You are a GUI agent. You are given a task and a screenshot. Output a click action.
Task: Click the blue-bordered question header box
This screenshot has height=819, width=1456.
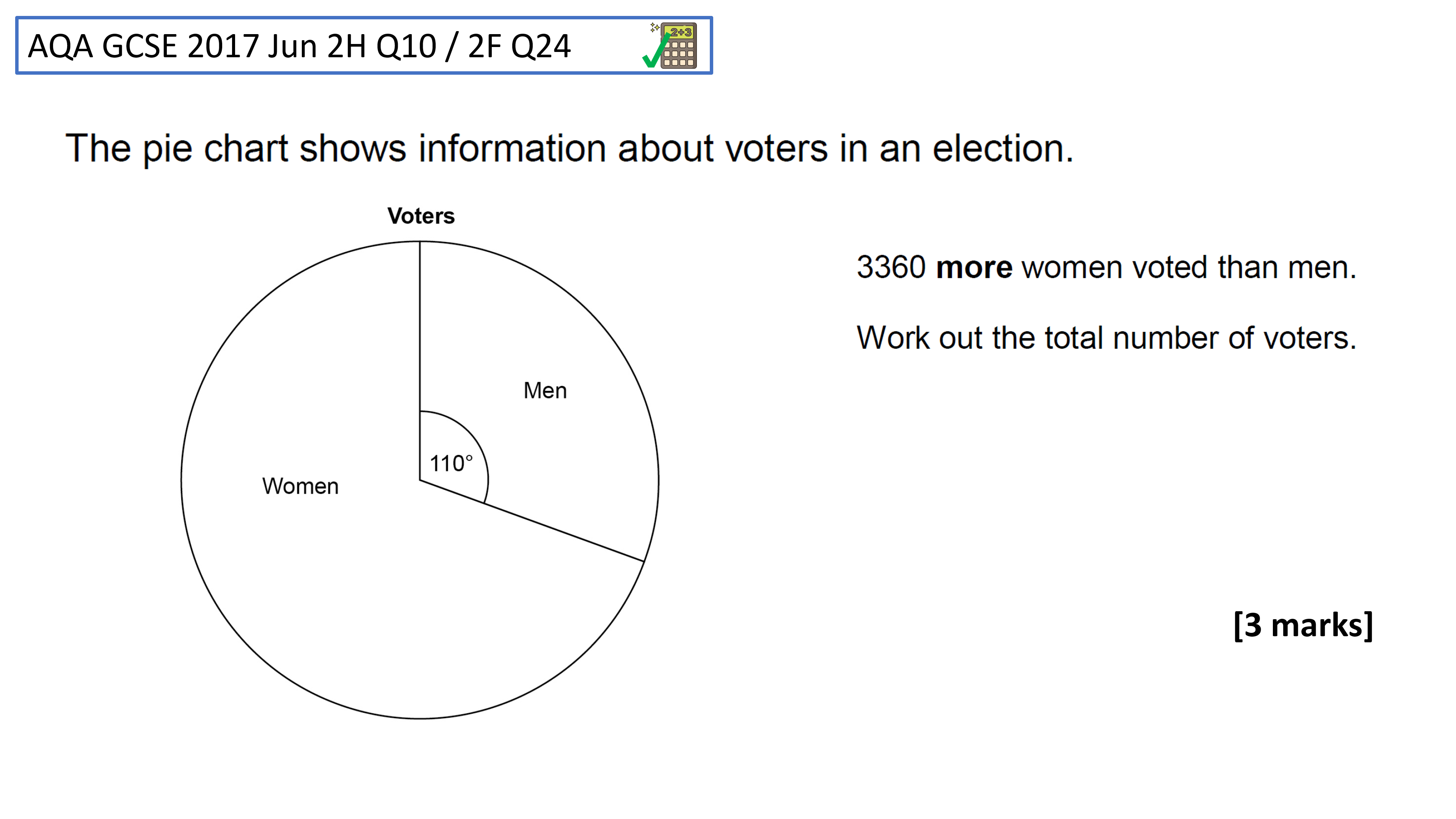364,45
